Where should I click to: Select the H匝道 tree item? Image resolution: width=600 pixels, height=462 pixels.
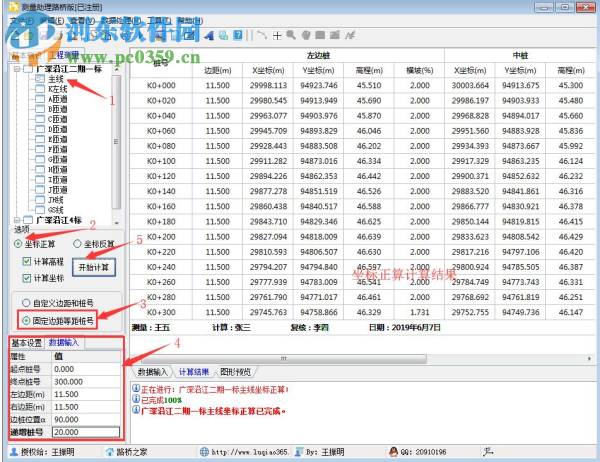click(57, 170)
